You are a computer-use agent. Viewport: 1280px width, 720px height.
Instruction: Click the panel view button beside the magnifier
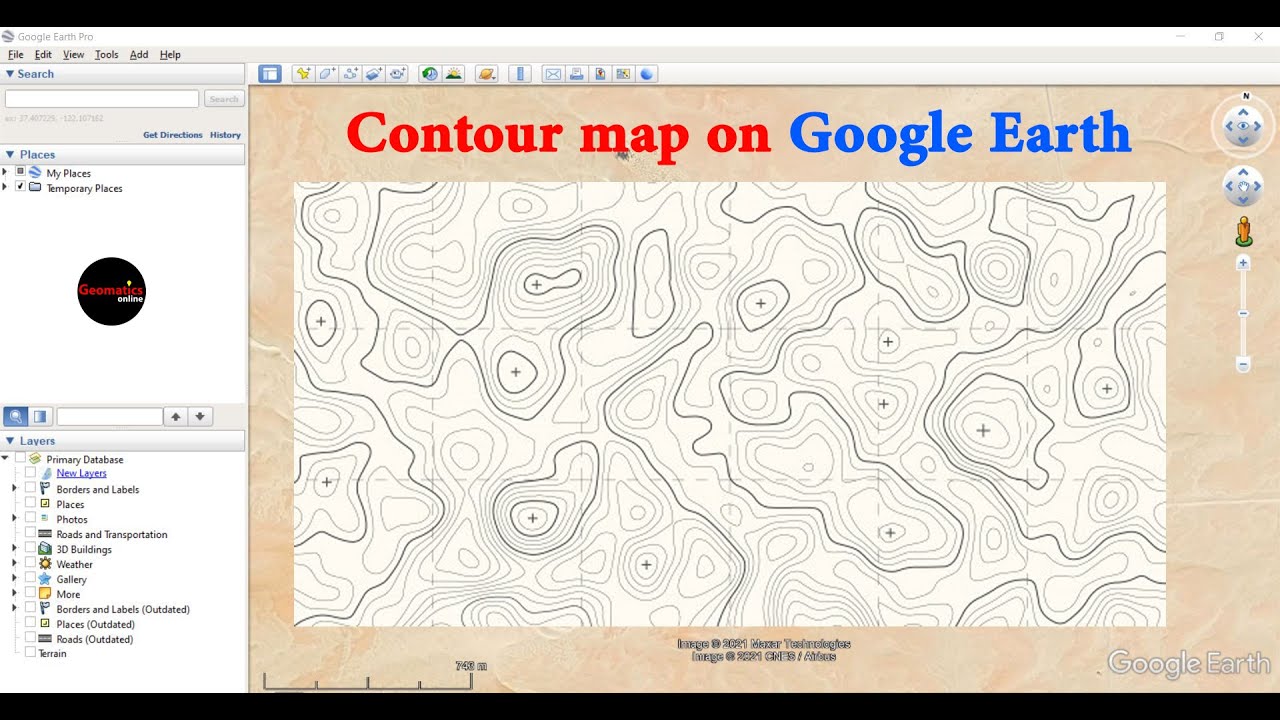[x=40, y=416]
